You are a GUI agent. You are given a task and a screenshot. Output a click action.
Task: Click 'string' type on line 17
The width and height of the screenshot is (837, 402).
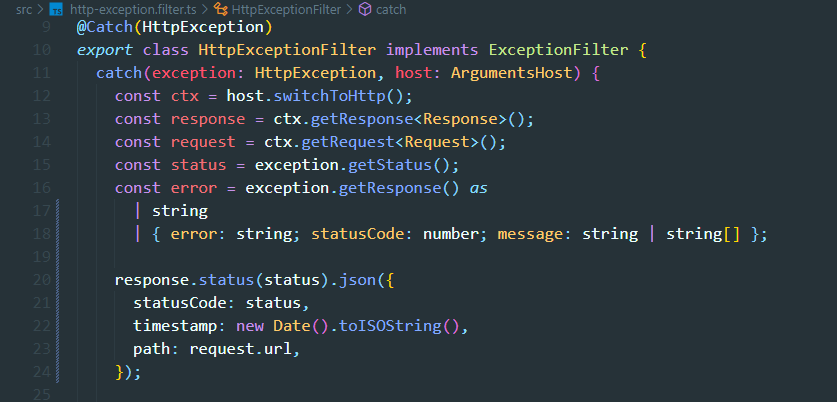click(180, 211)
